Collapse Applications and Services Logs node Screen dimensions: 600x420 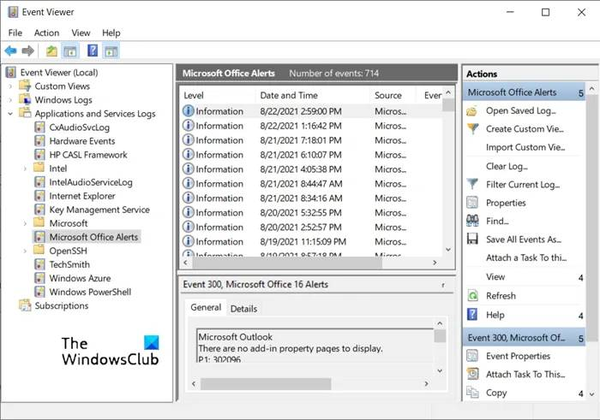click(10, 114)
